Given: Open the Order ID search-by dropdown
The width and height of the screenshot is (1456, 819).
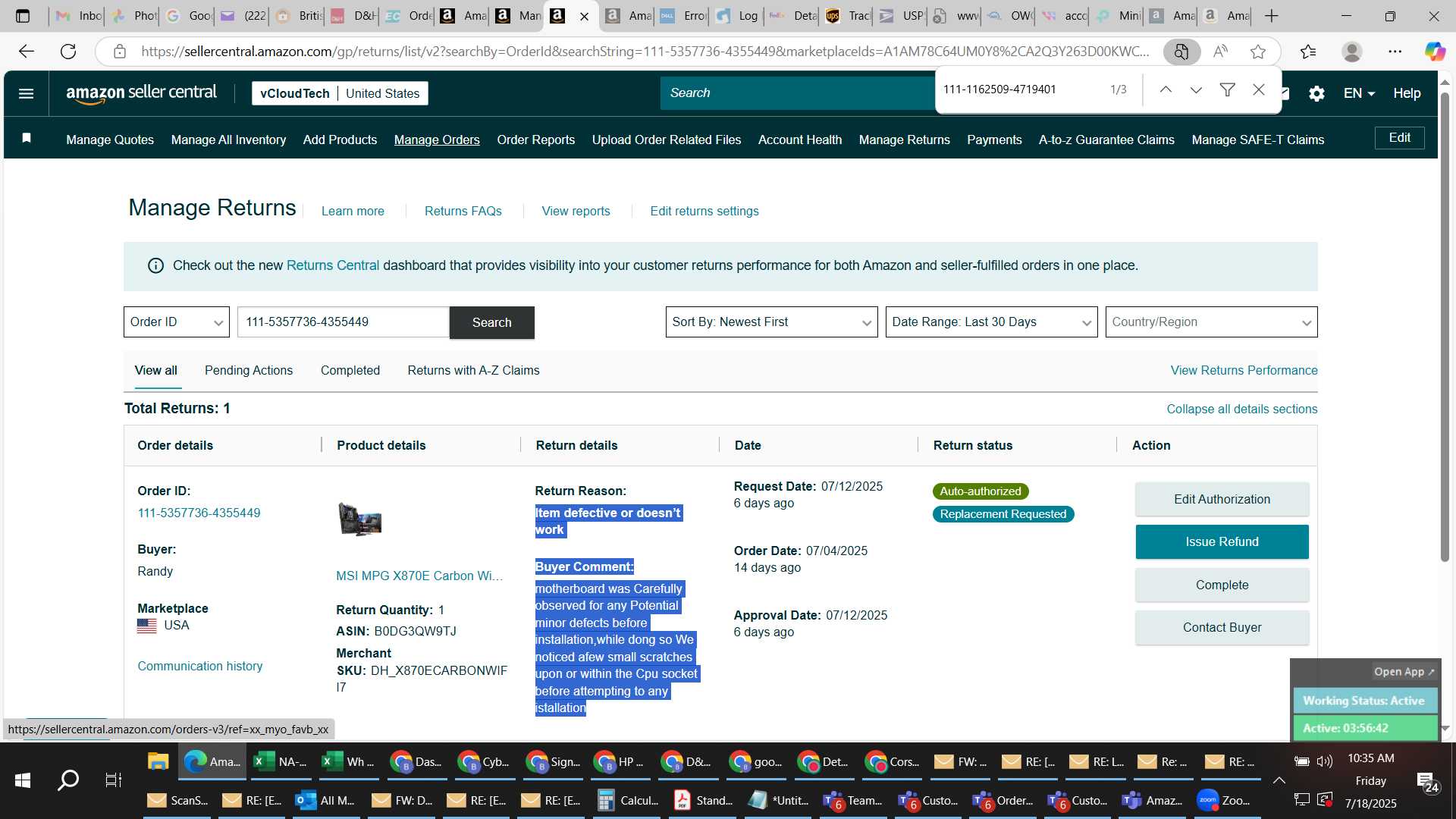Looking at the screenshot, I should pyautogui.click(x=177, y=322).
